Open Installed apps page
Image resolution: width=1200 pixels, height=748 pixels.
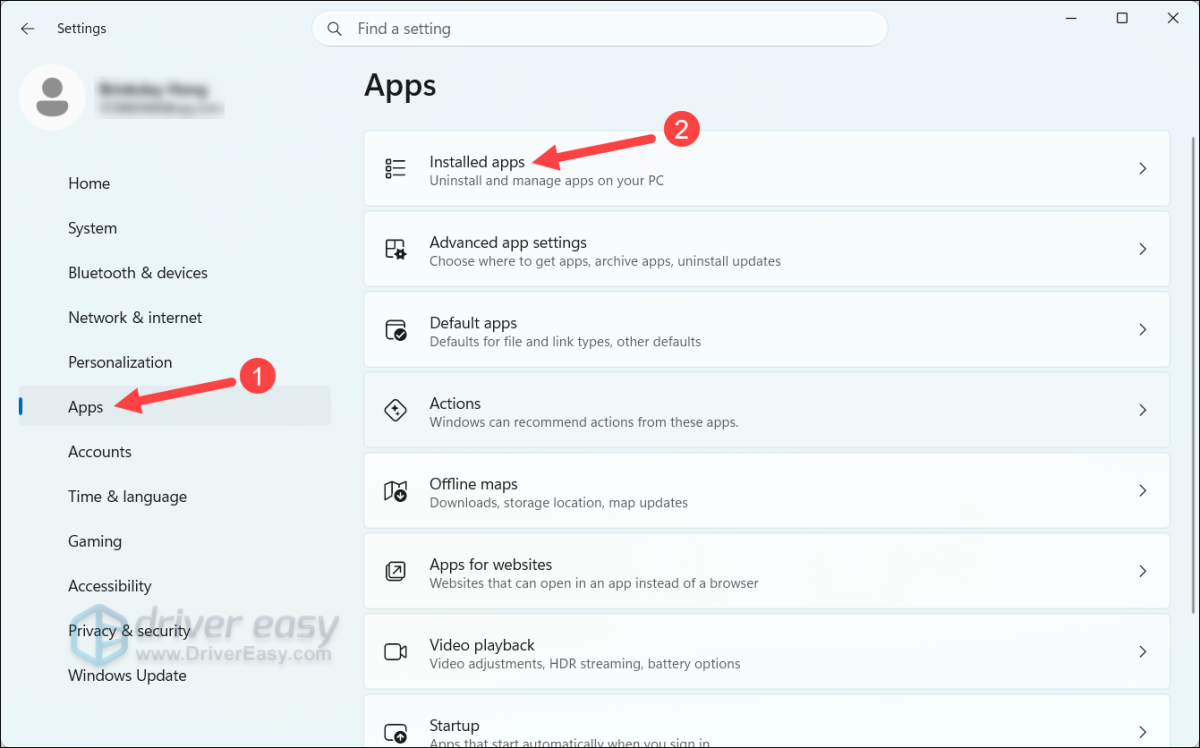(x=766, y=169)
